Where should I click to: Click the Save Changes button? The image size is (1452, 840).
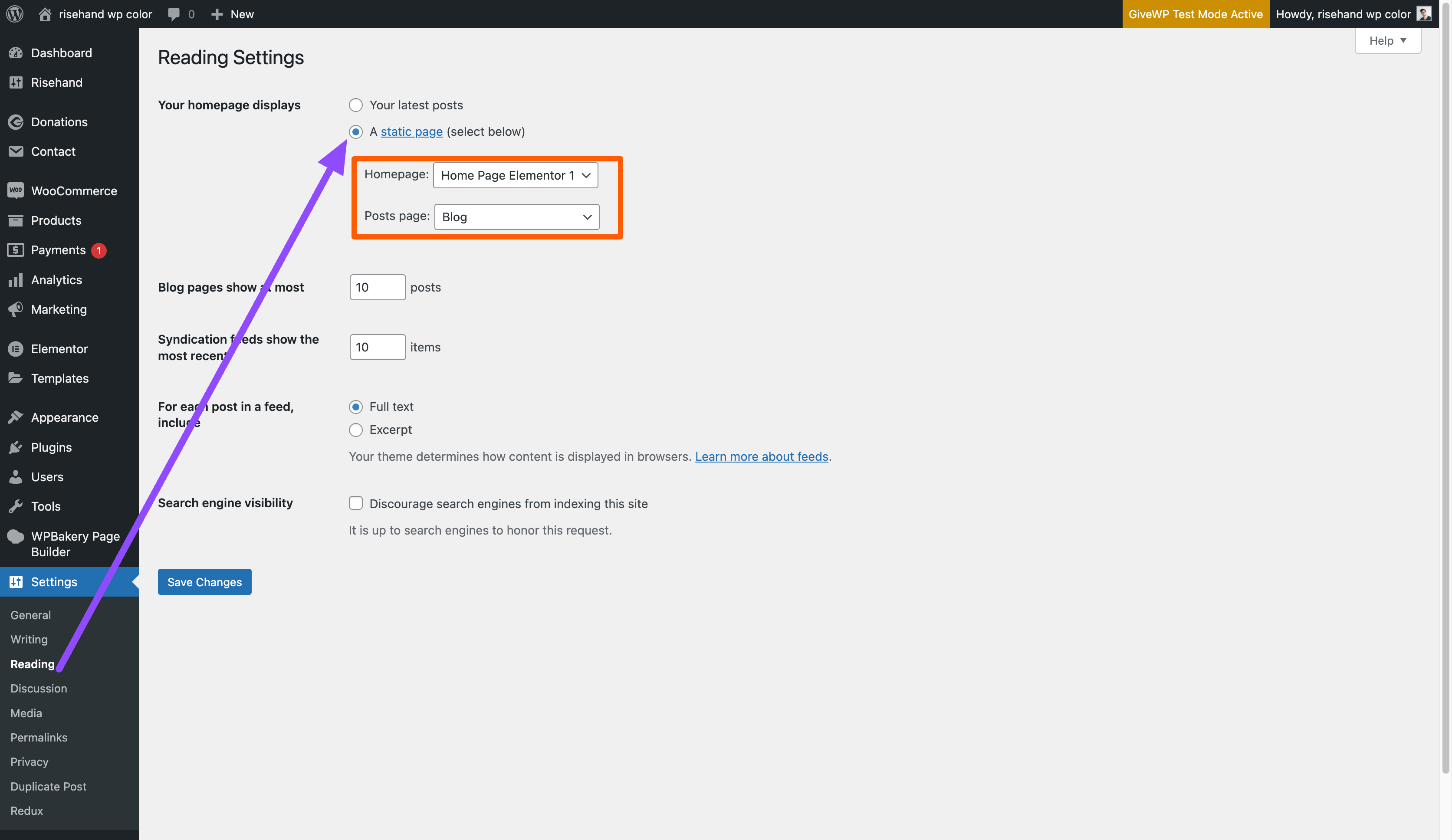click(204, 582)
